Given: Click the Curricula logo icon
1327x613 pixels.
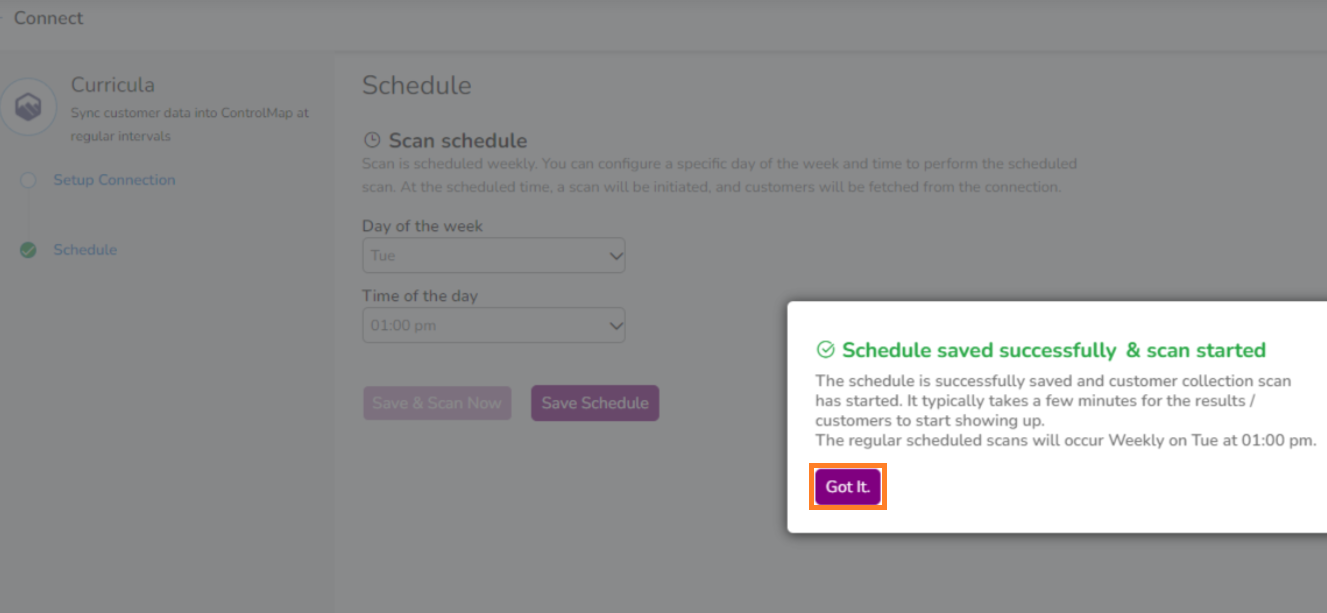Looking at the screenshot, I should click(x=28, y=107).
